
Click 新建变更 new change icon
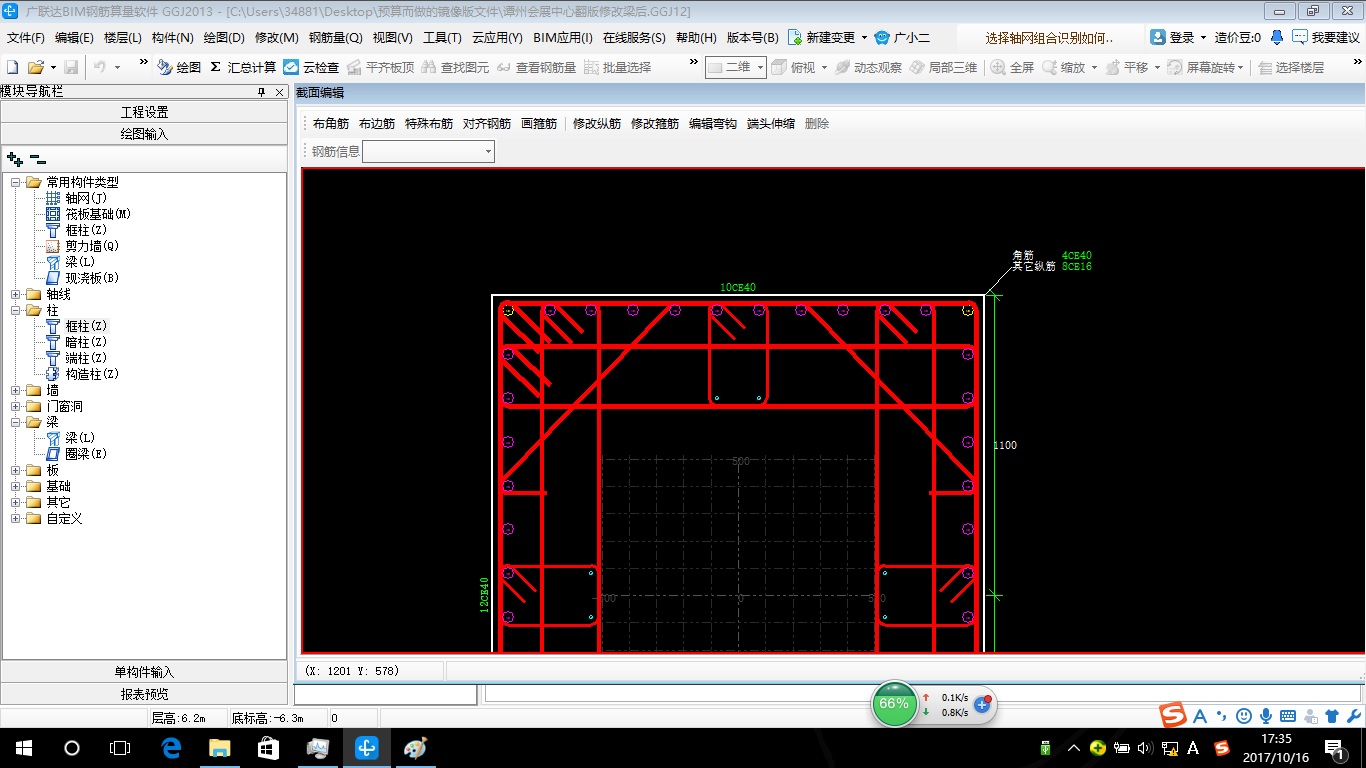[x=795, y=37]
